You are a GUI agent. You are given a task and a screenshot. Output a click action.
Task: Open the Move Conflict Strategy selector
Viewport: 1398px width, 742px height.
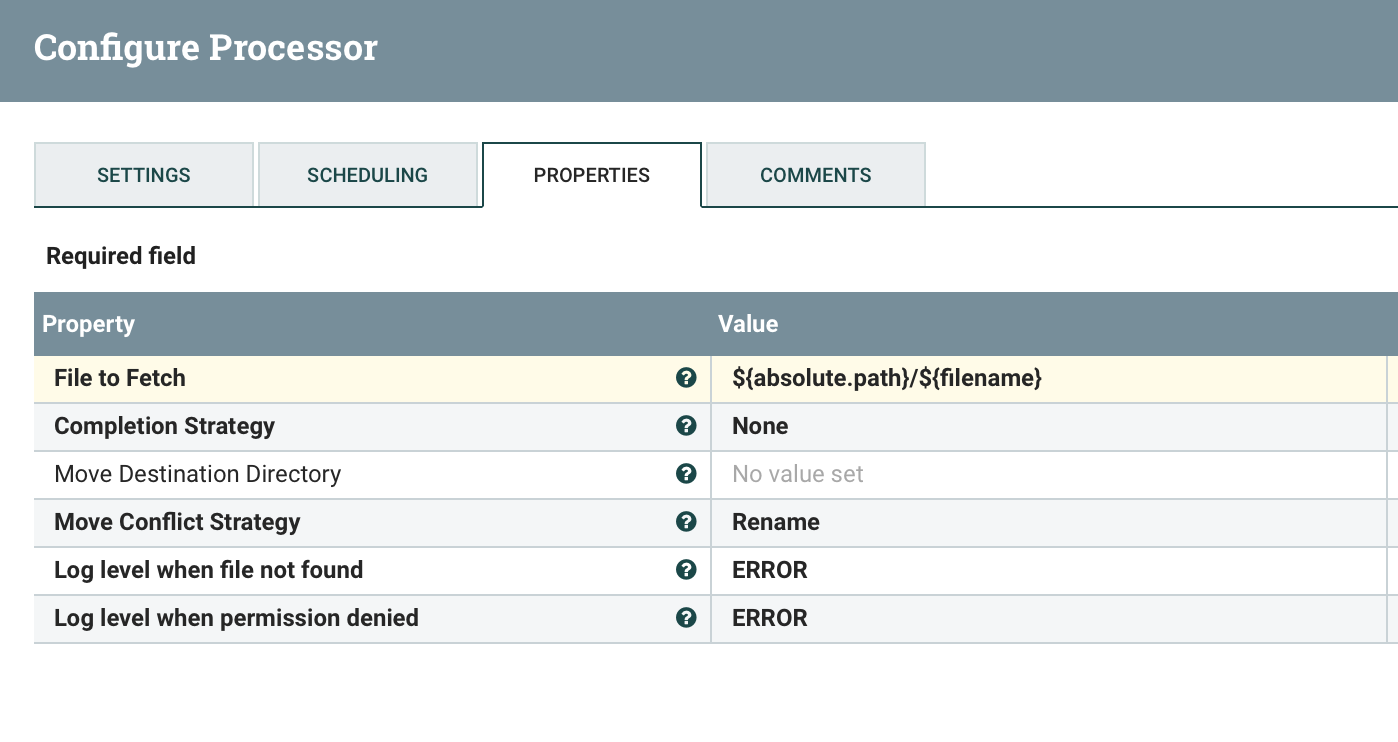coord(775,522)
